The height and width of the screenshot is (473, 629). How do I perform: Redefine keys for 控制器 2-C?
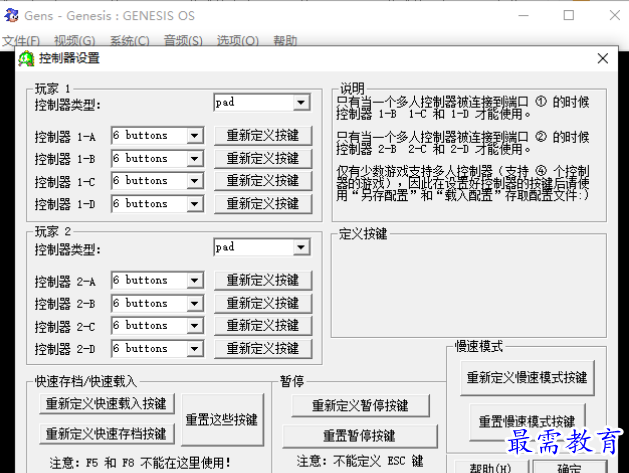point(263,326)
